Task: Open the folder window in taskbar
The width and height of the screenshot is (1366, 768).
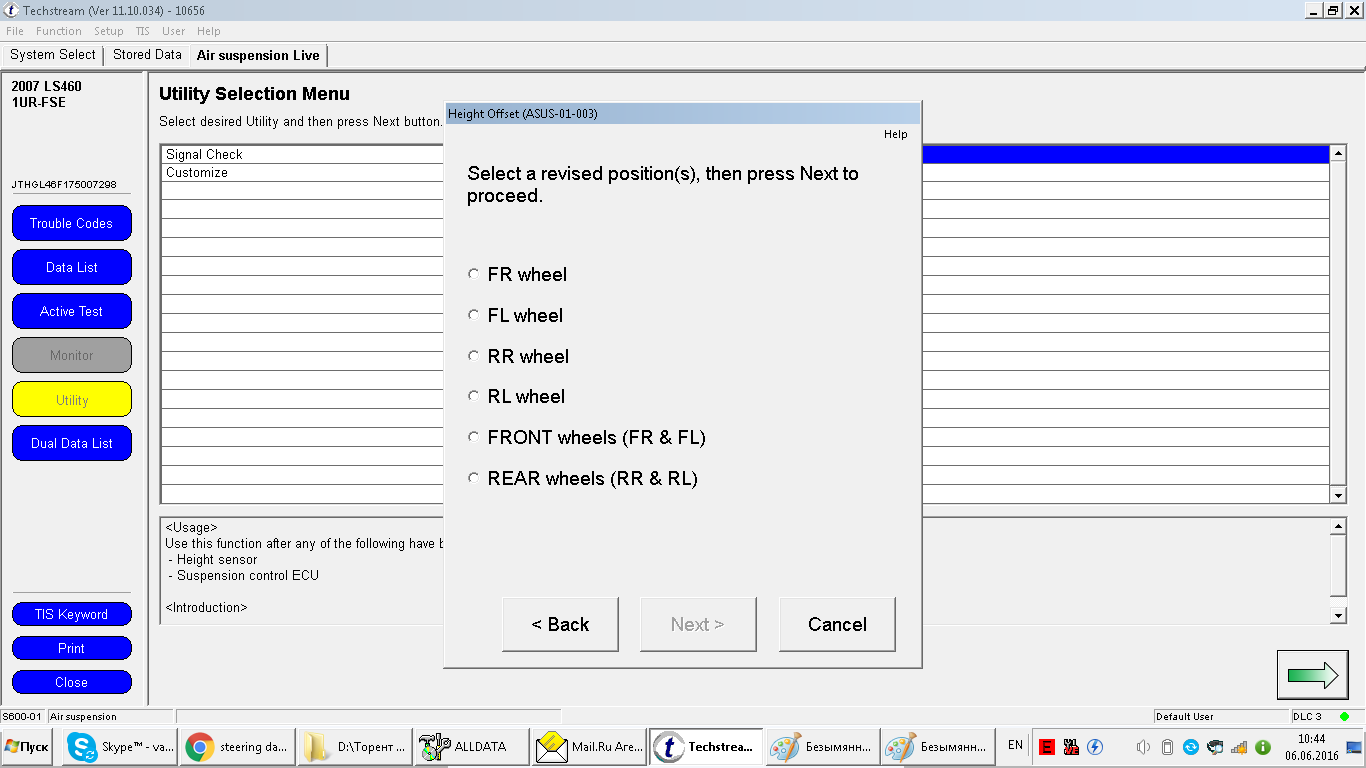Action: coord(355,747)
